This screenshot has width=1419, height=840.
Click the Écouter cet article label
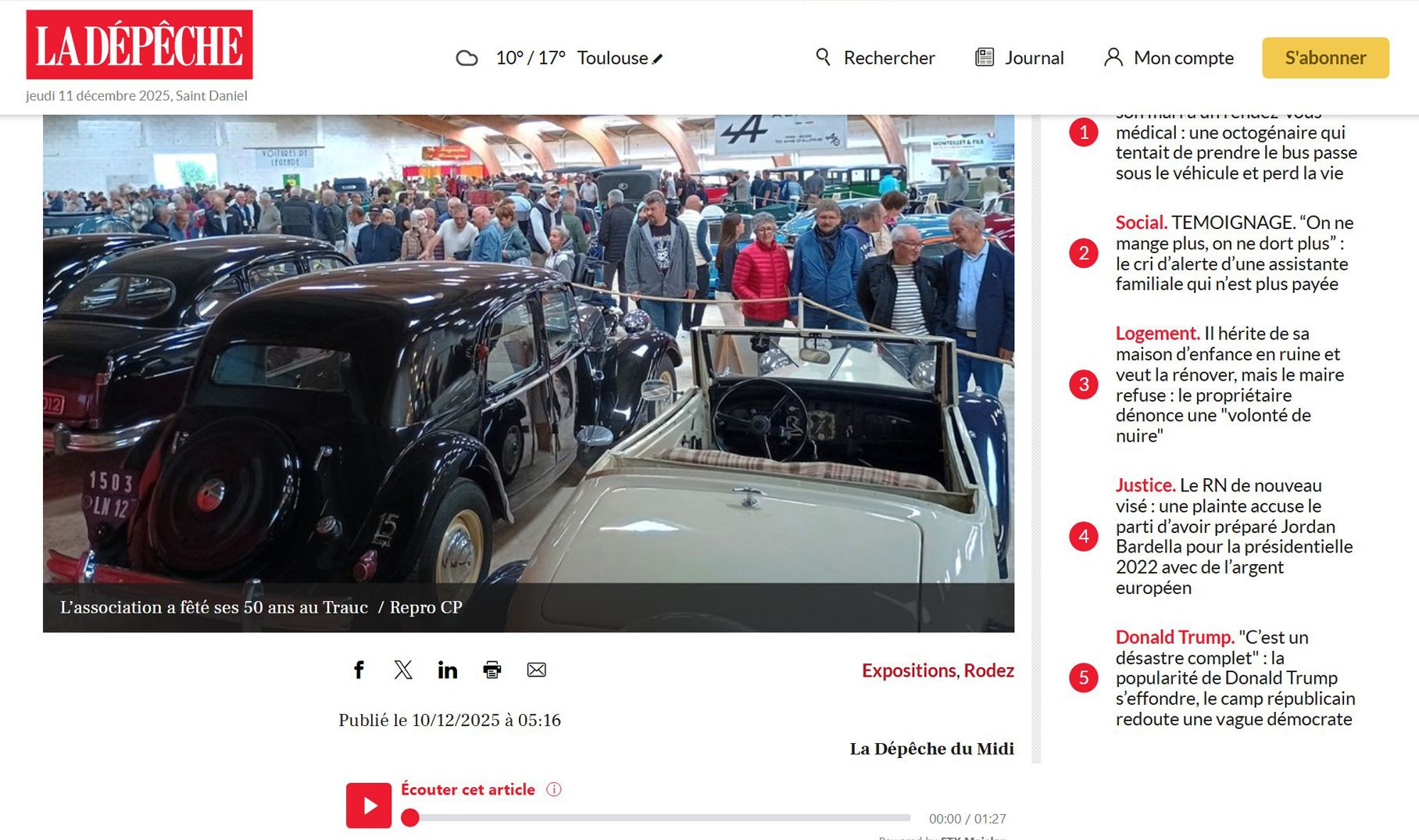pos(468,789)
